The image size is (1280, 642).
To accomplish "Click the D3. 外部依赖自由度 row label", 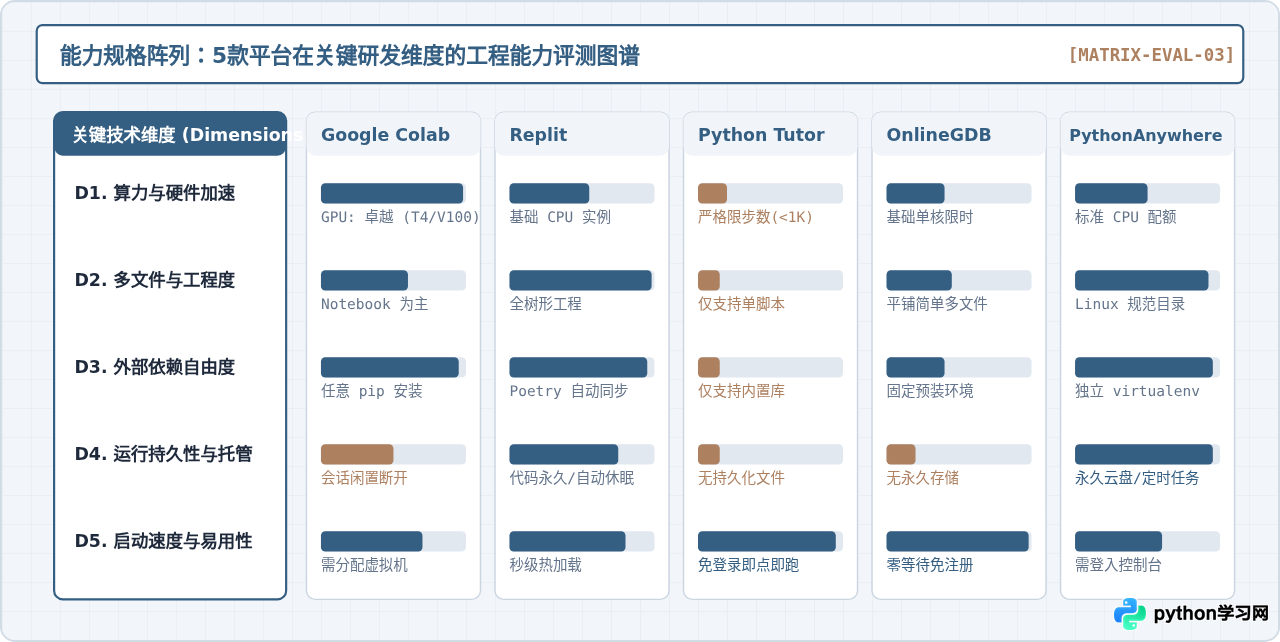I will tap(155, 367).
